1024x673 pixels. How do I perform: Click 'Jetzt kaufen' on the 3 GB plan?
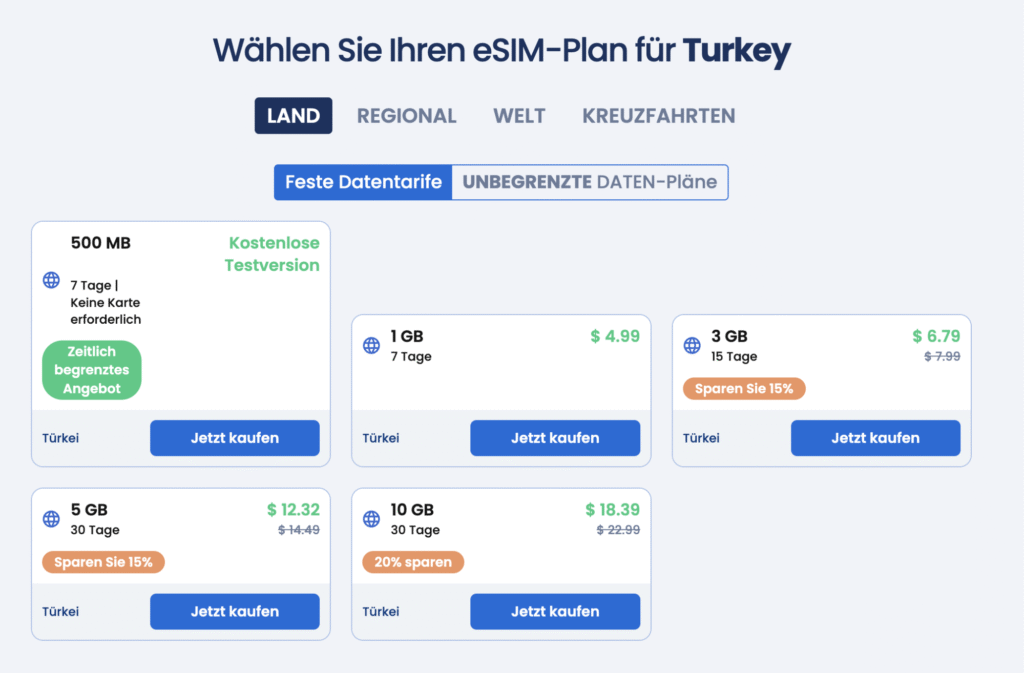coord(875,438)
